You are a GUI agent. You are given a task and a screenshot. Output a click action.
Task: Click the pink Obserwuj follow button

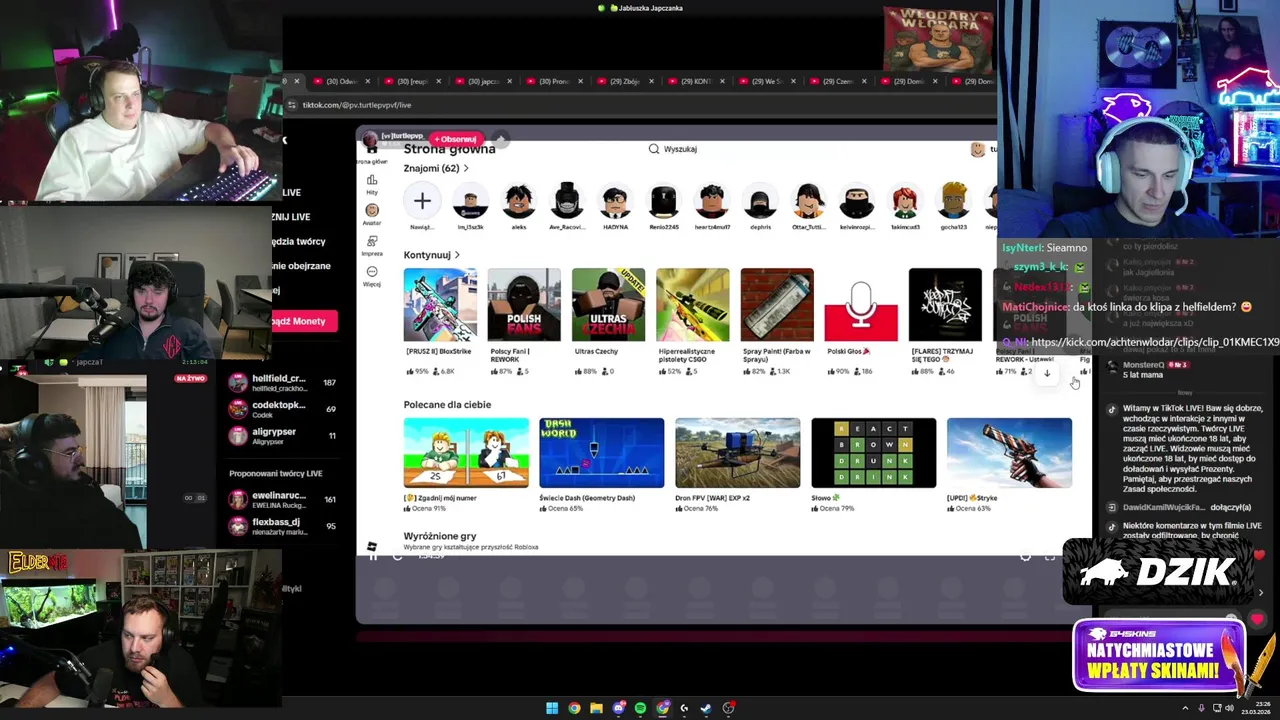(x=455, y=139)
